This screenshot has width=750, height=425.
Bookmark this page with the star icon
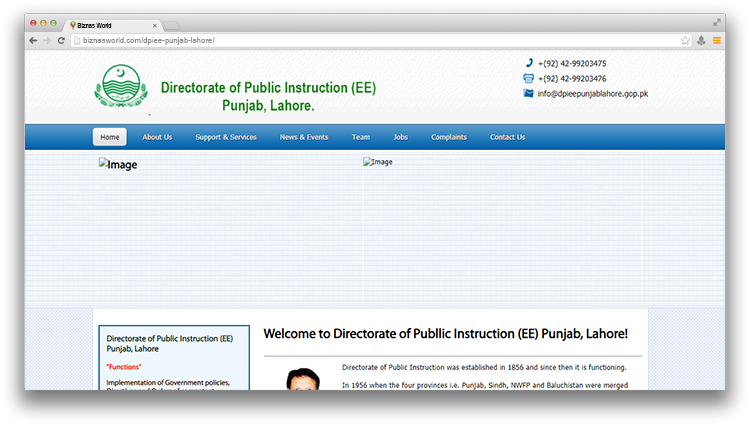pyautogui.click(x=685, y=40)
